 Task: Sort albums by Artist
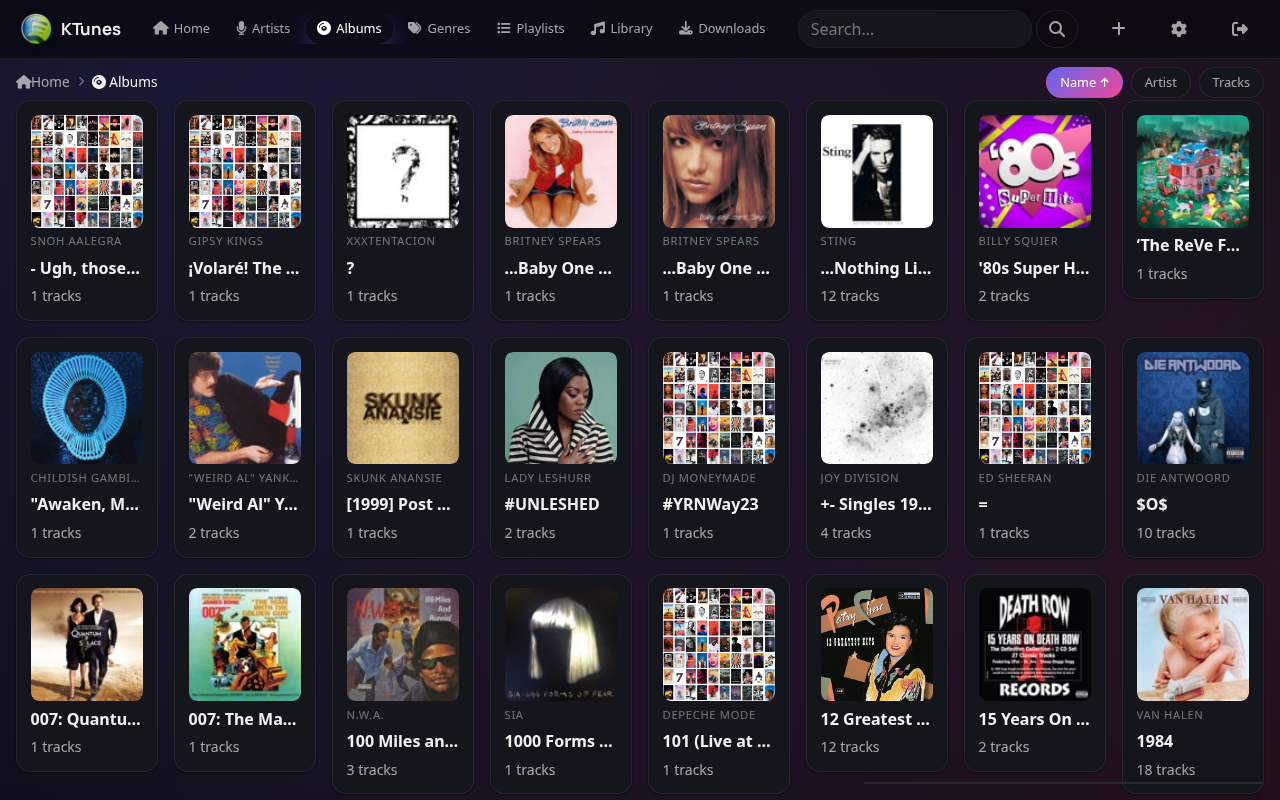tap(1161, 82)
